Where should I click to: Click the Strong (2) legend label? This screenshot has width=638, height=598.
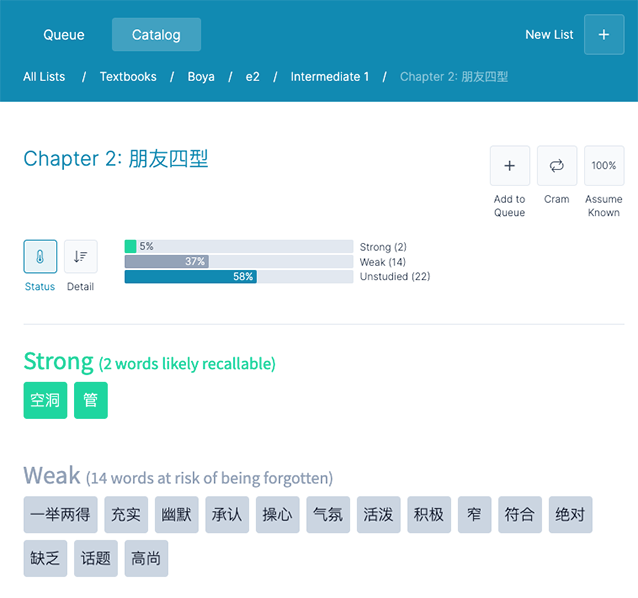click(x=383, y=247)
